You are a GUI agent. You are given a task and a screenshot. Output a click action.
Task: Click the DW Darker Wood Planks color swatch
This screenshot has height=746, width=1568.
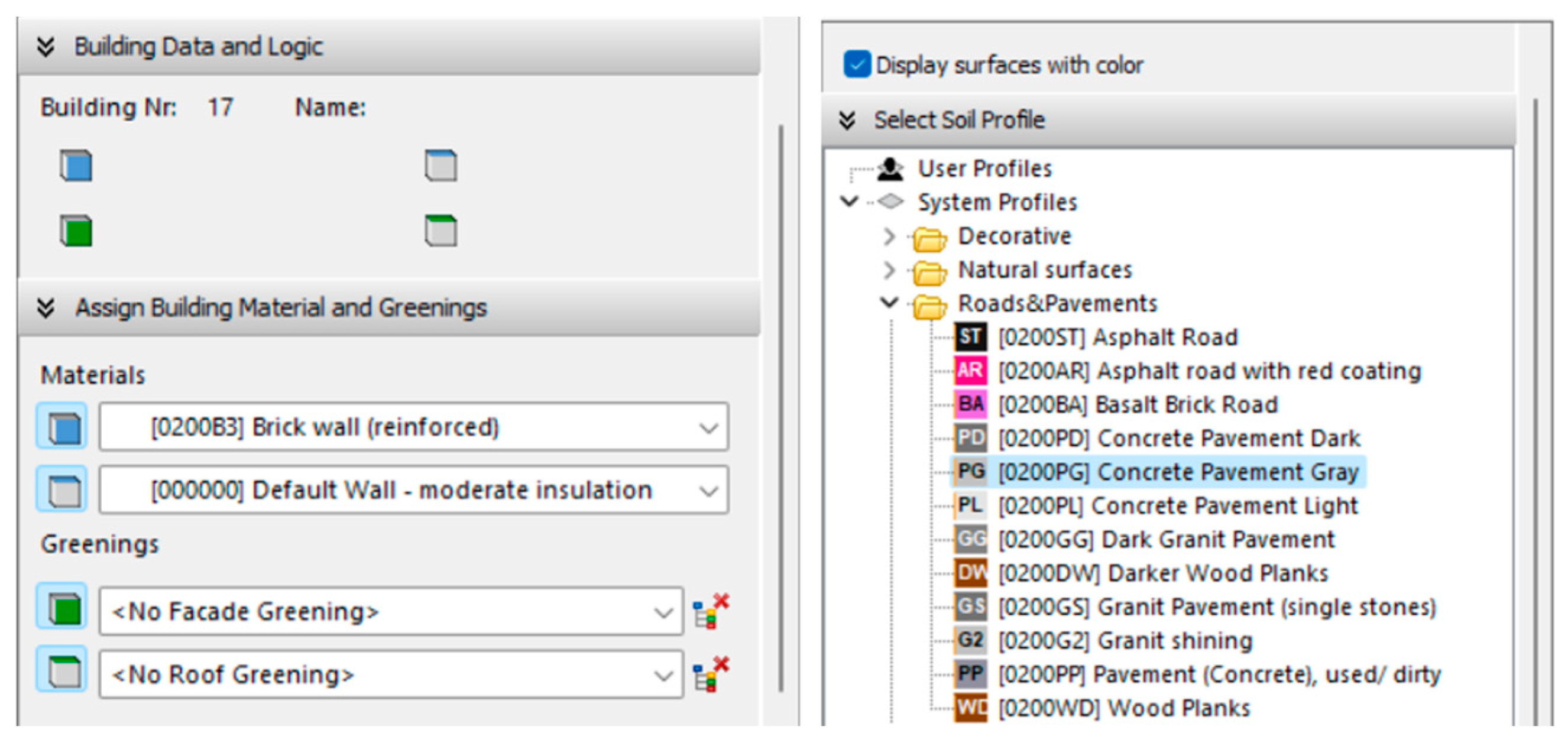tap(970, 573)
